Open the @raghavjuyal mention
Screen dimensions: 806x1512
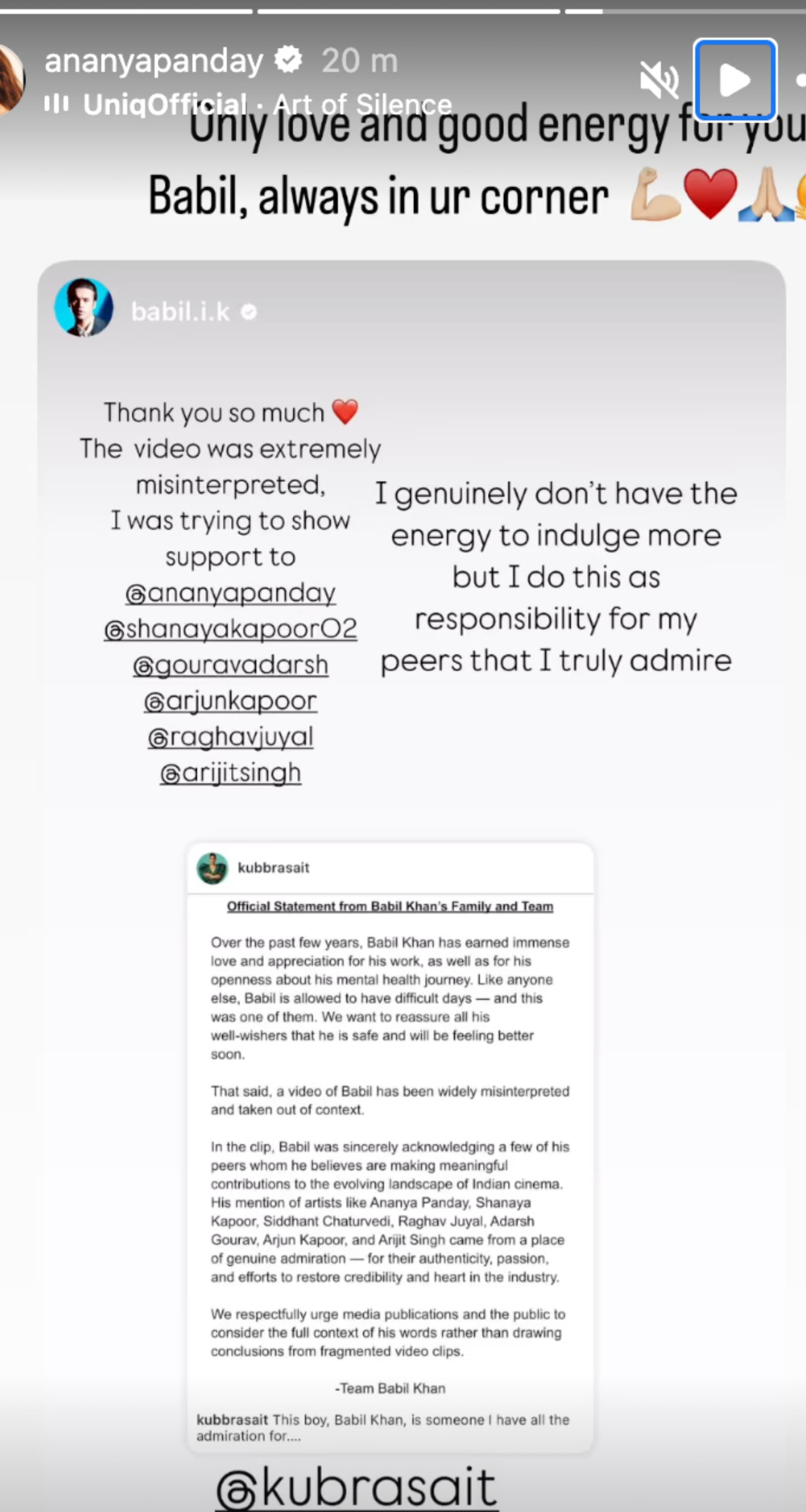click(x=231, y=737)
